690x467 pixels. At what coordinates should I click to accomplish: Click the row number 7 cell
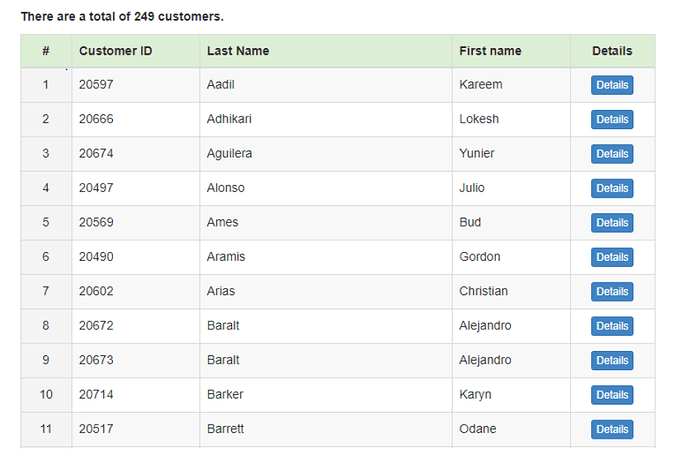point(46,291)
